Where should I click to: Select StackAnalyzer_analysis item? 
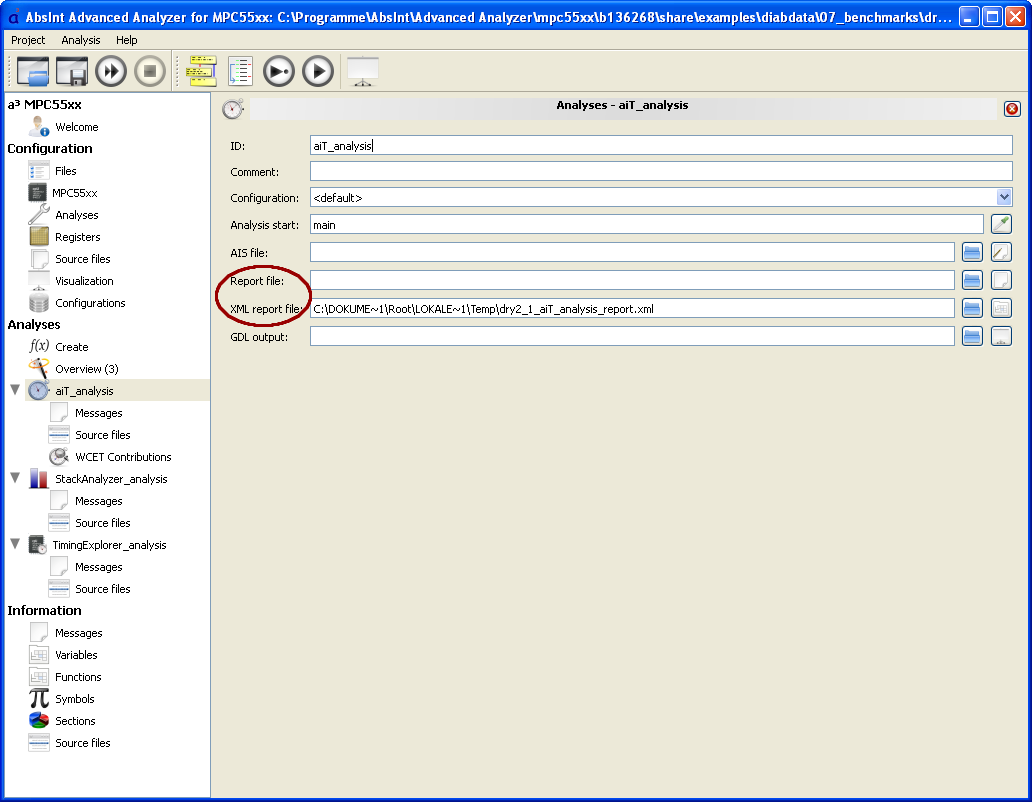98,478
